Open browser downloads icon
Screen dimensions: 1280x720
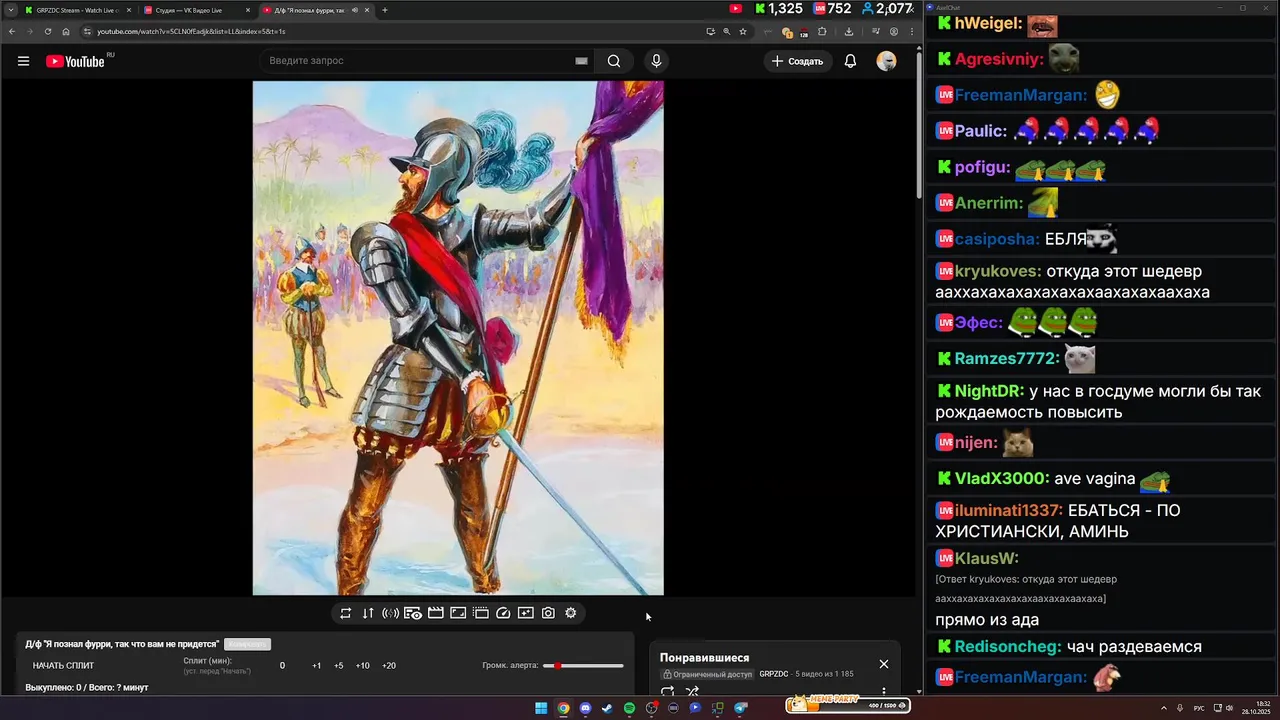point(849,31)
